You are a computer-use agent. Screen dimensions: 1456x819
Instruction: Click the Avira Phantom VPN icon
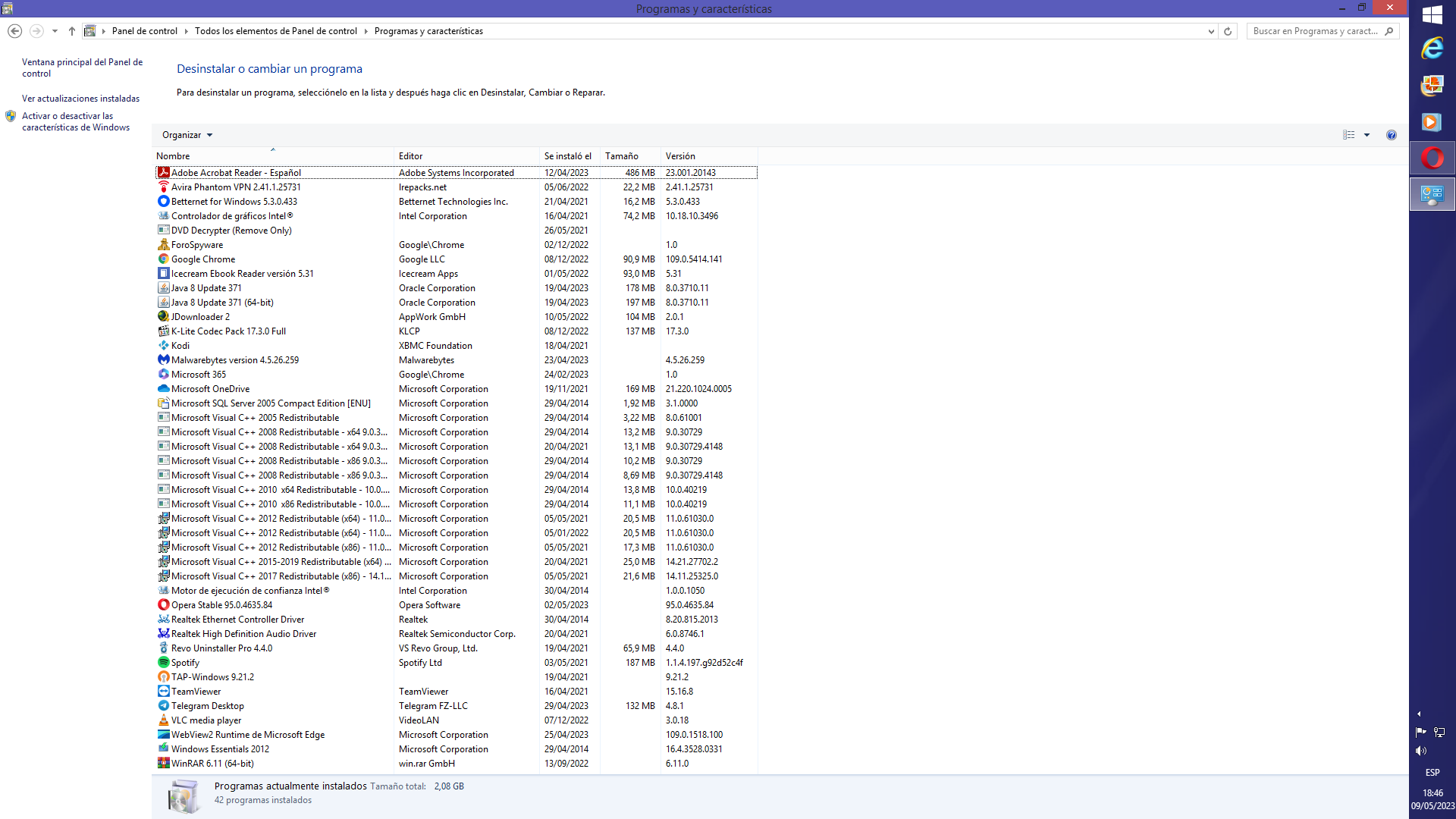[163, 187]
